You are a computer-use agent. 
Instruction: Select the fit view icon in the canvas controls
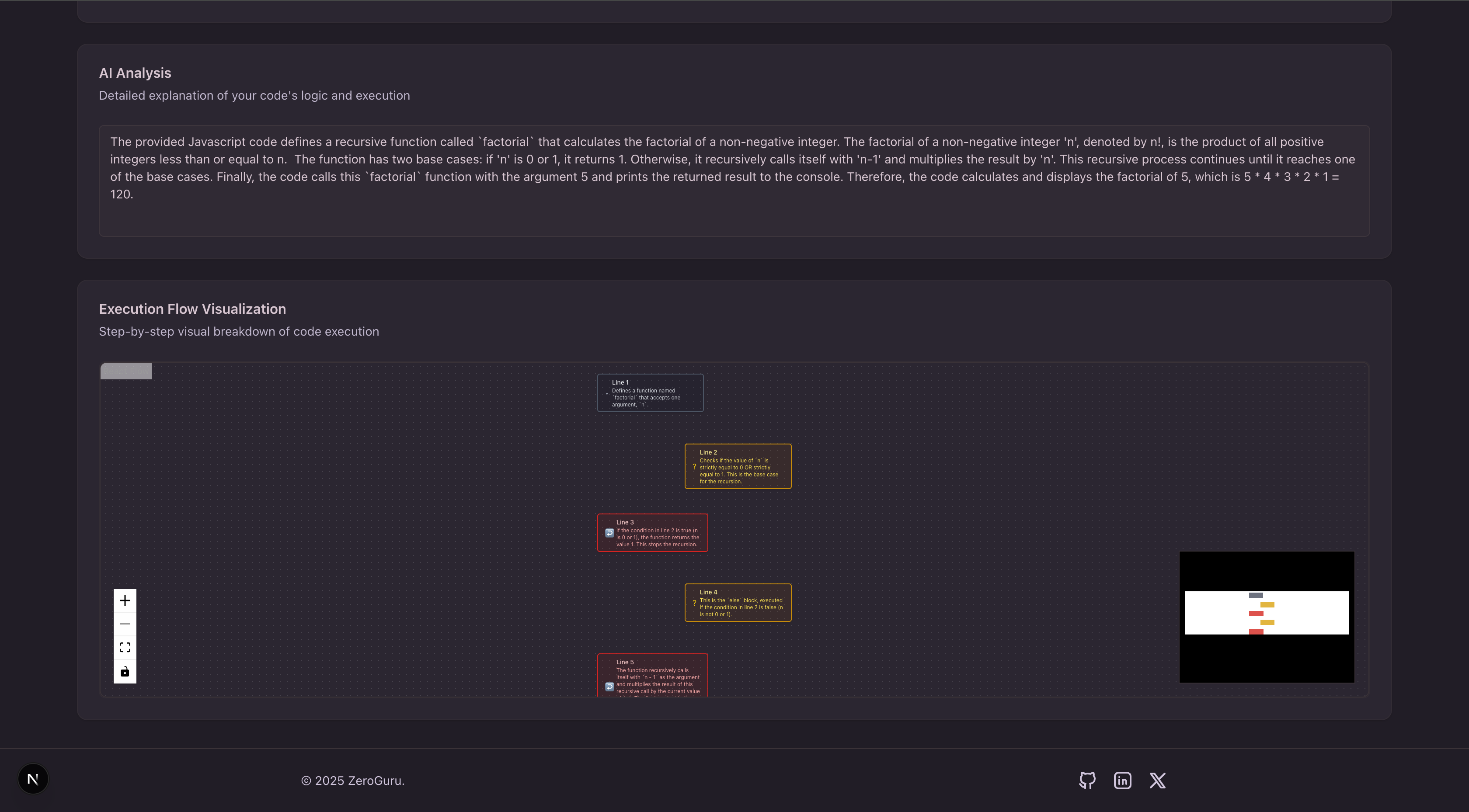125,647
